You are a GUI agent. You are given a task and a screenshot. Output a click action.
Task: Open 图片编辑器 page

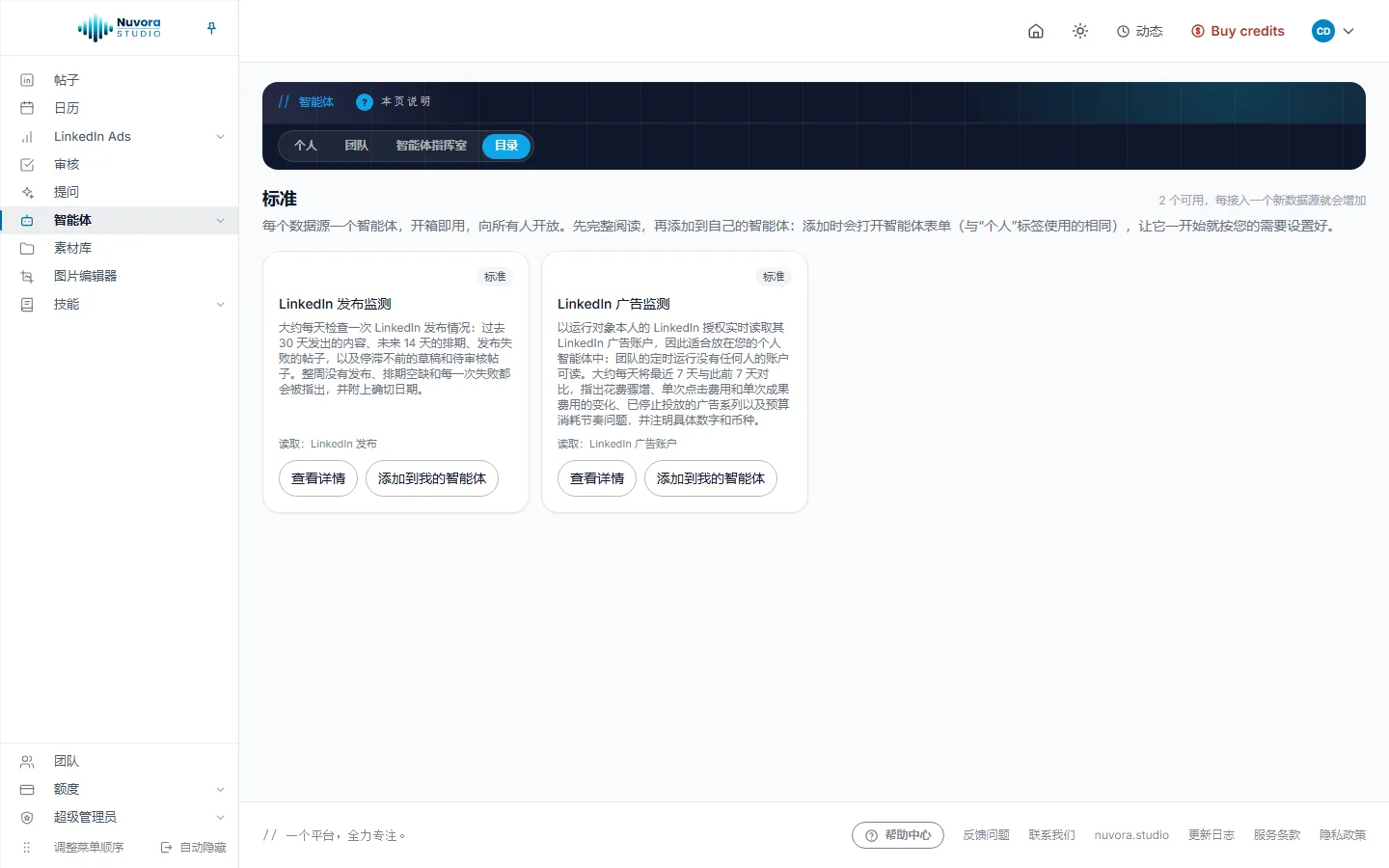[x=85, y=276]
